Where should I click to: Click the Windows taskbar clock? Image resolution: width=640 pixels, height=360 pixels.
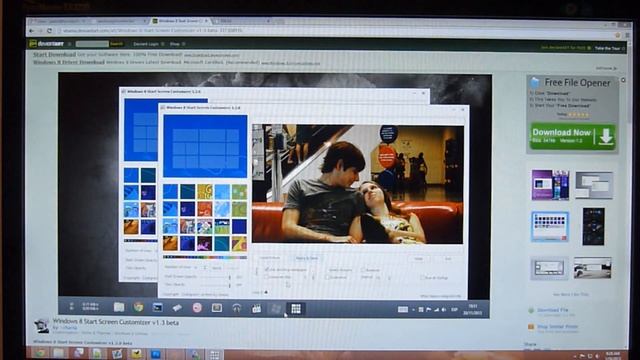(613, 355)
